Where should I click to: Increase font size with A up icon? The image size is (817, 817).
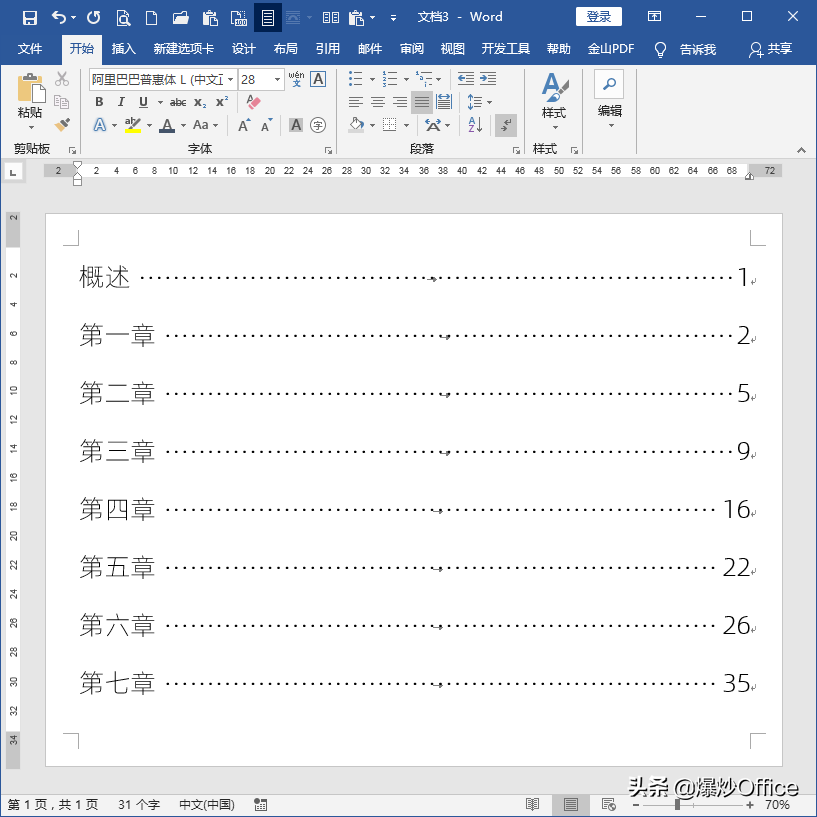[x=244, y=125]
